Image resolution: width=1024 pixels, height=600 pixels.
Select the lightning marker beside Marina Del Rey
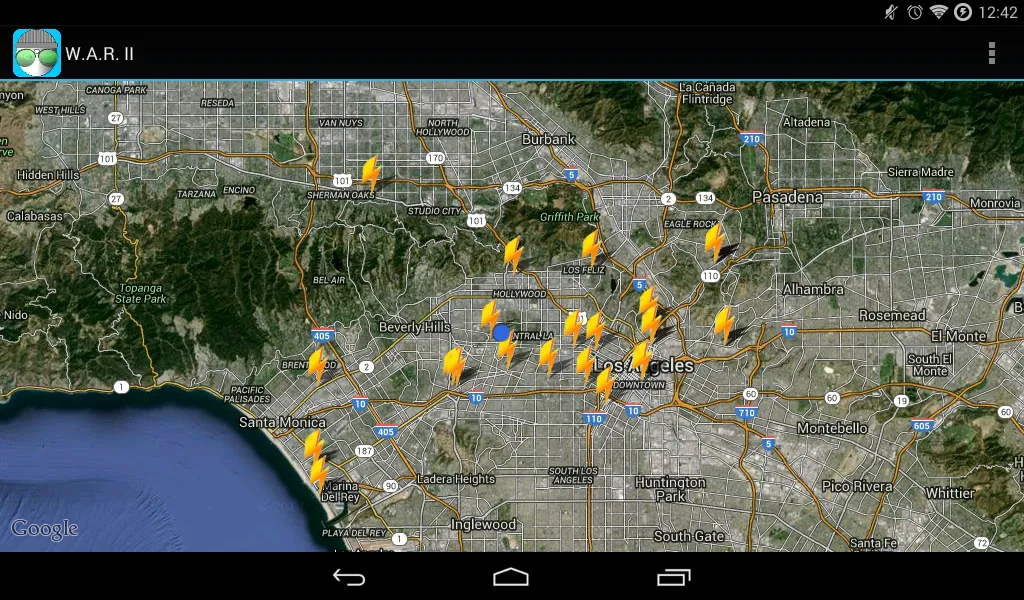[319, 473]
